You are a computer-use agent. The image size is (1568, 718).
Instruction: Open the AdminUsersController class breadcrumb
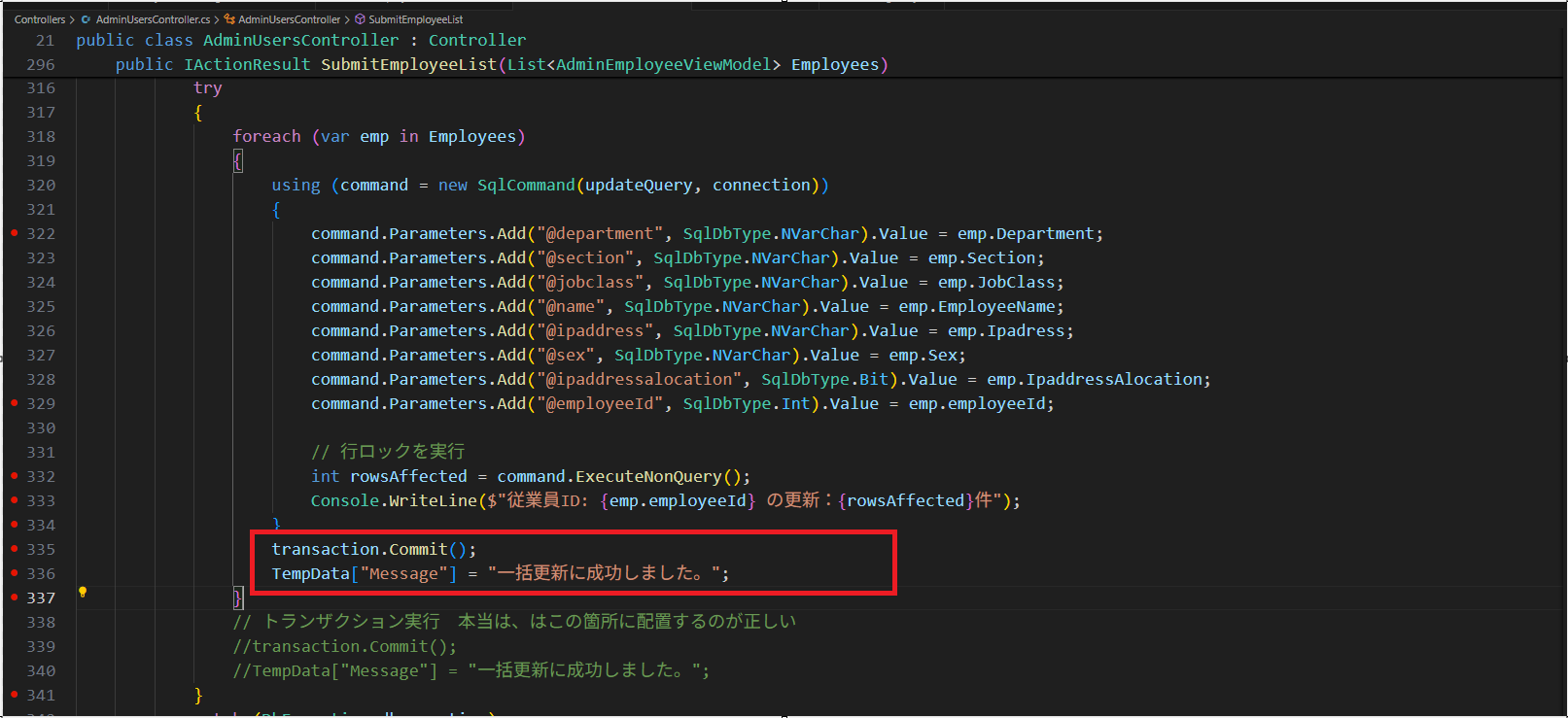pyautogui.click(x=290, y=19)
